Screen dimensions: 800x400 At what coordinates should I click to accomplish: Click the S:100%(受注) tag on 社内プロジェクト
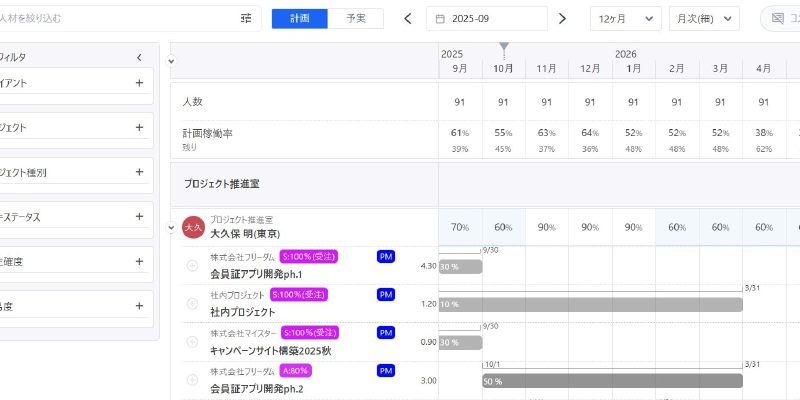click(x=301, y=295)
